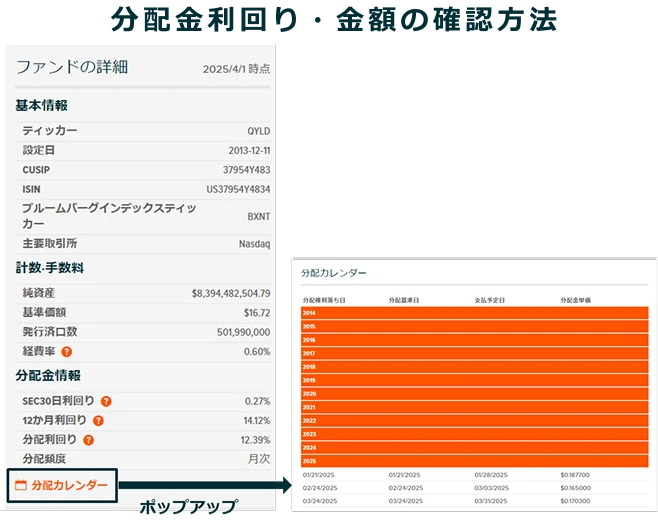Expand the 2021 year row
The width and height of the screenshot is (658, 530).
coord(475,407)
